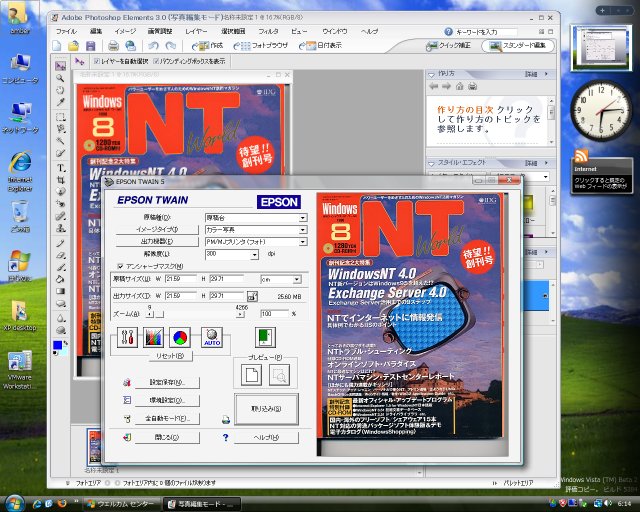Switch to クイック補正 tab
Screen dimensions: 640x512
(449, 46)
